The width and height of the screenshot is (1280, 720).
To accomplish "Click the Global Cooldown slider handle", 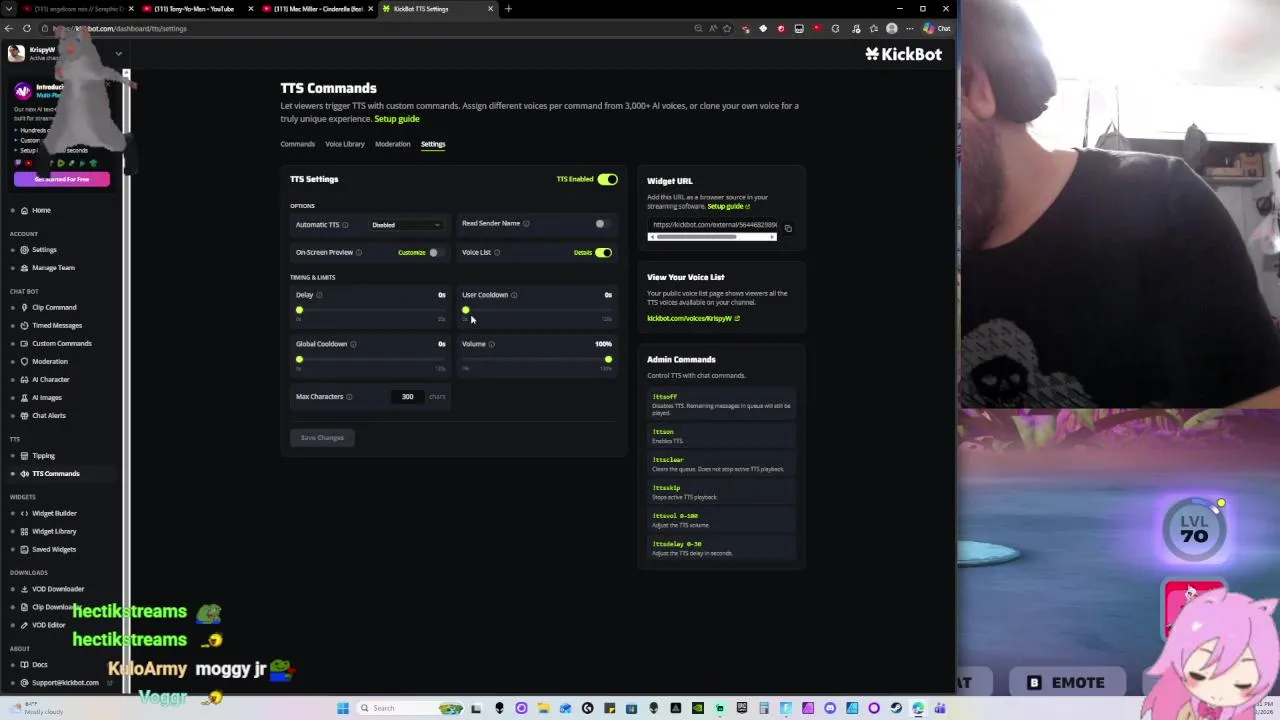I will 299,359.
